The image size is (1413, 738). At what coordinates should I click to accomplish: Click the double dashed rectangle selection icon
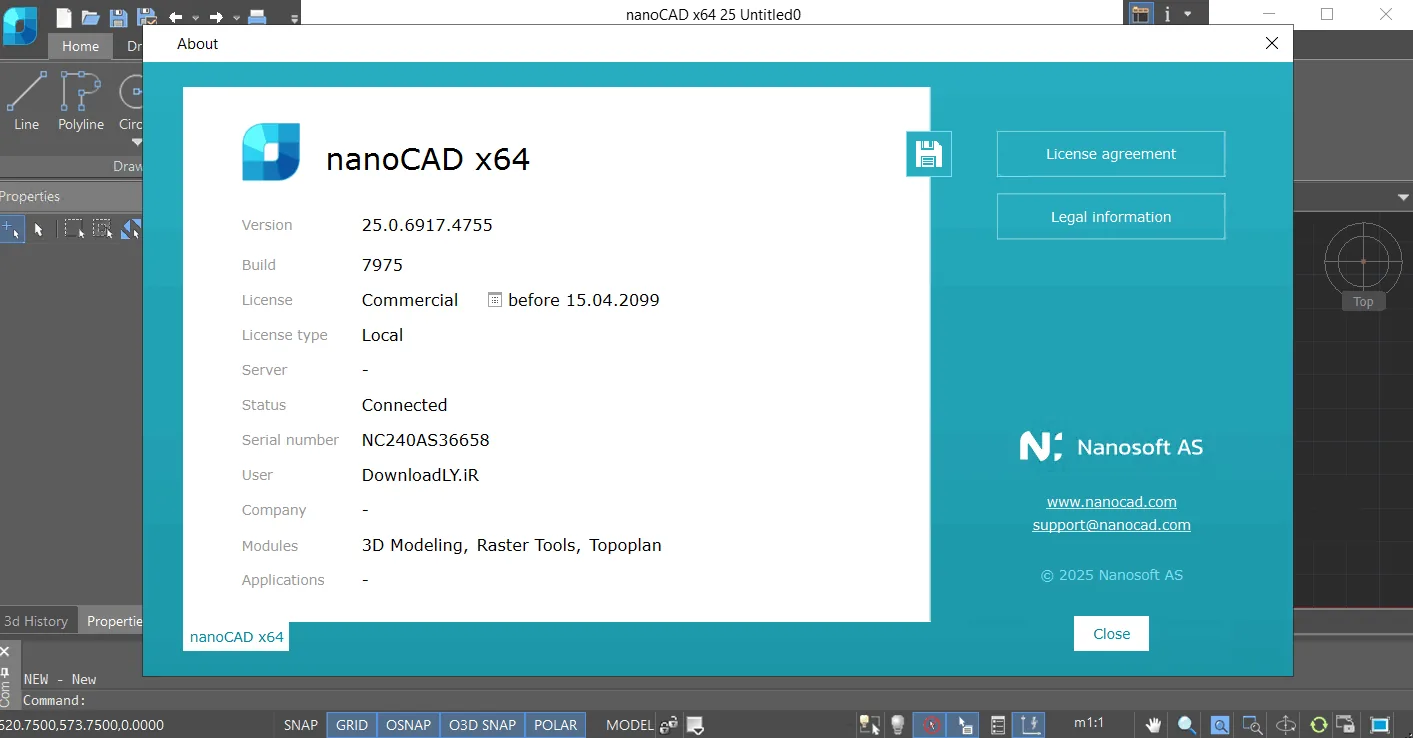[102, 230]
